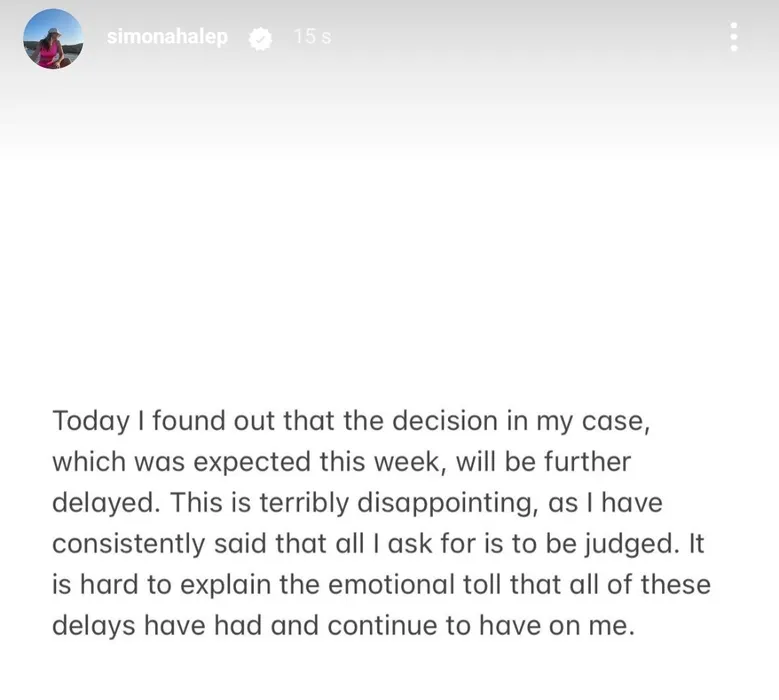Screen dimensions: 779x700
Task: Tap the line starting "delayed. This is terribly"
Action: [357, 504]
